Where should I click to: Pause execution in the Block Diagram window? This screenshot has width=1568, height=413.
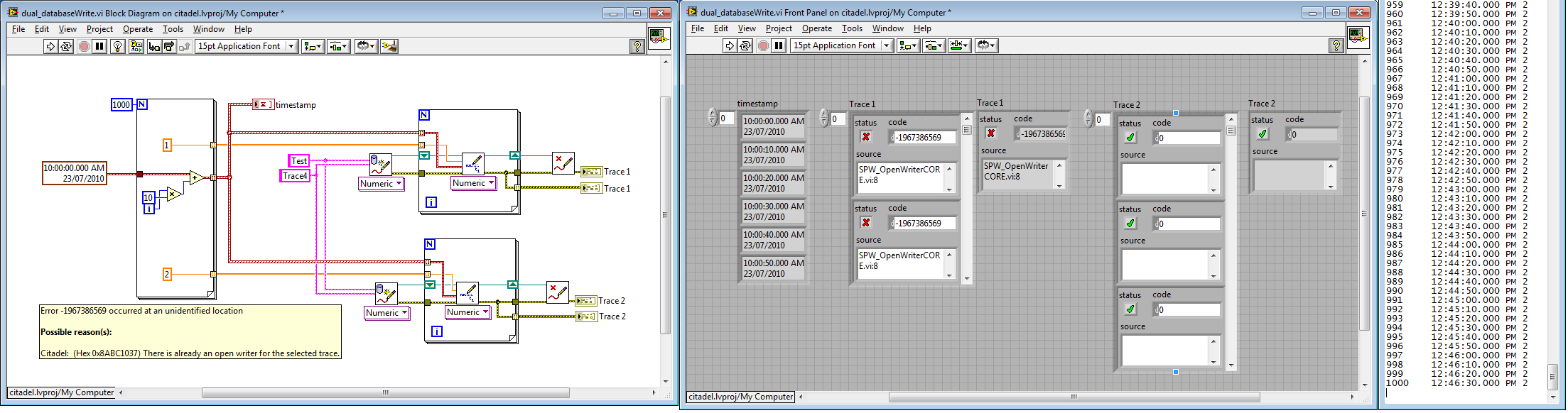point(99,46)
